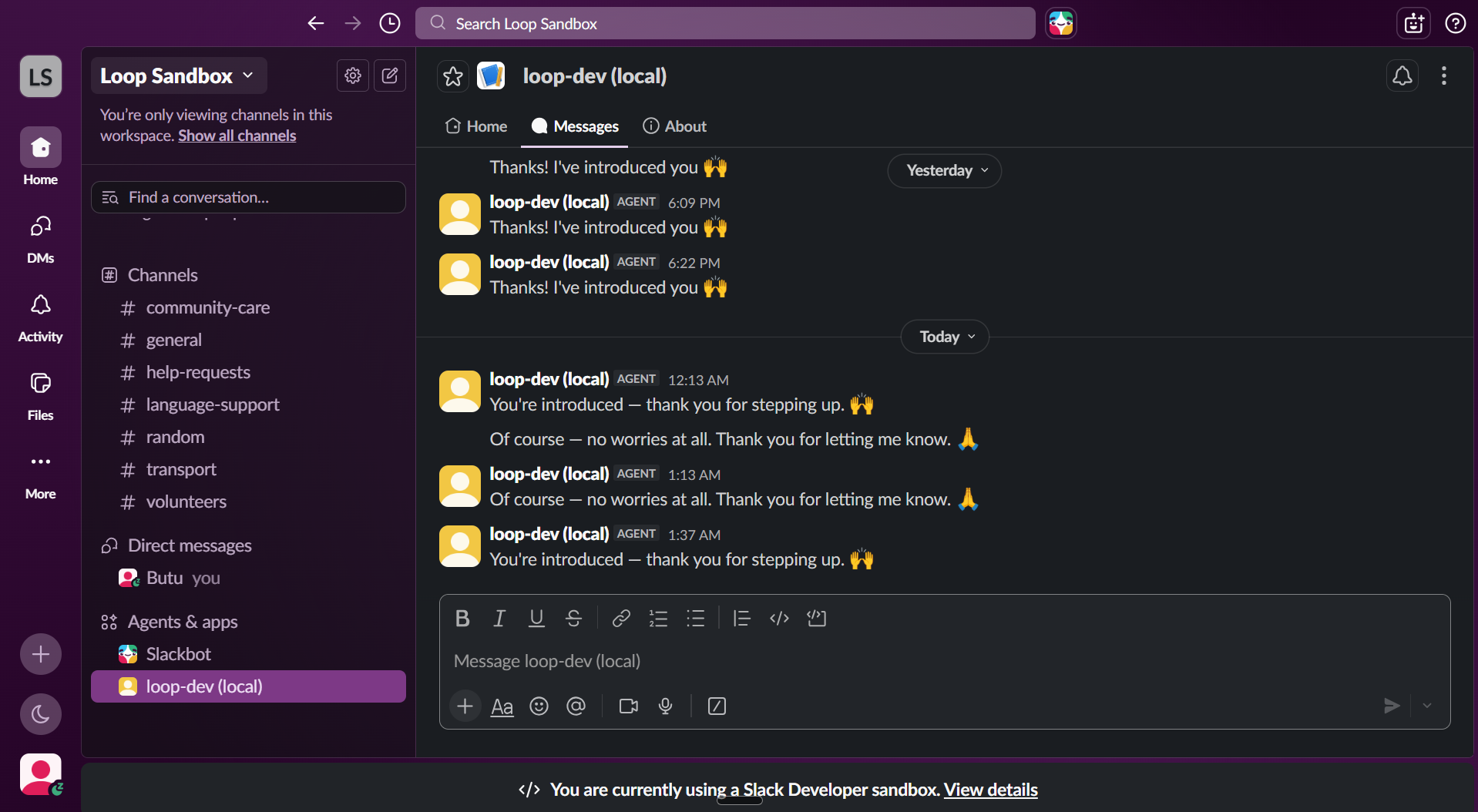Apply inline code formatting
The image size is (1478, 812).
coord(779,618)
